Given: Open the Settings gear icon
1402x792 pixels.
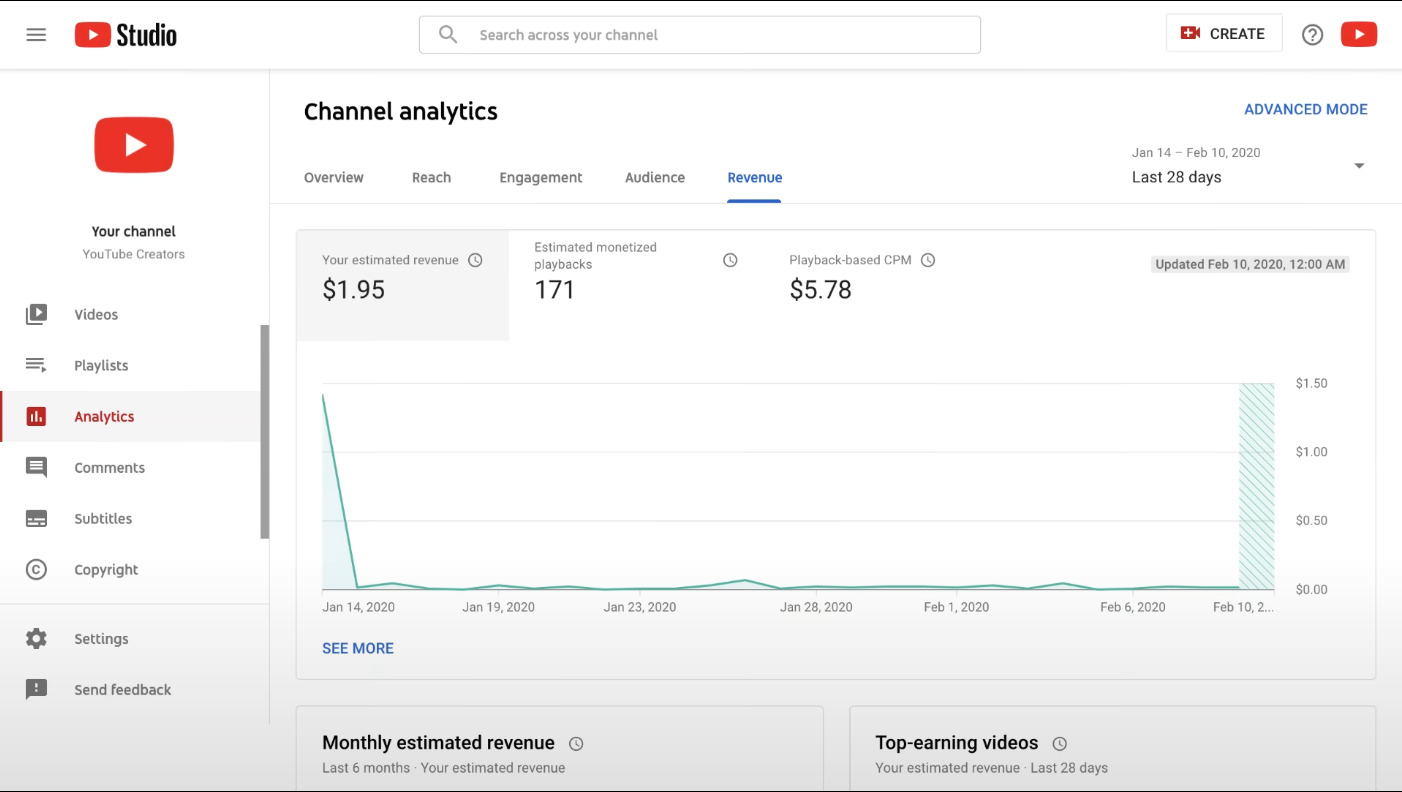Looking at the screenshot, I should click(36, 638).
